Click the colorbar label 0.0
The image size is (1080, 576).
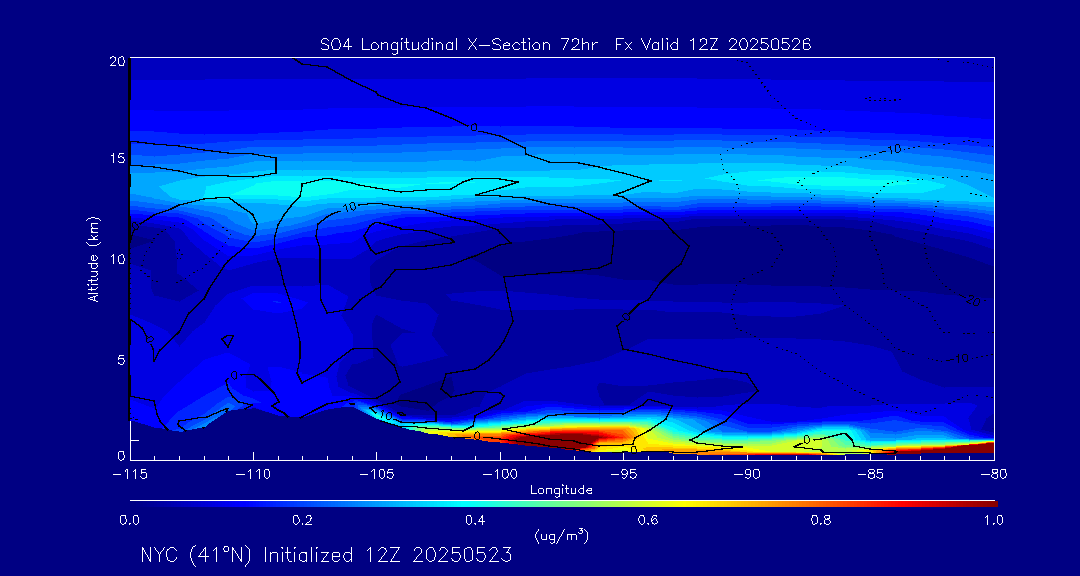[x=129, y=520]
